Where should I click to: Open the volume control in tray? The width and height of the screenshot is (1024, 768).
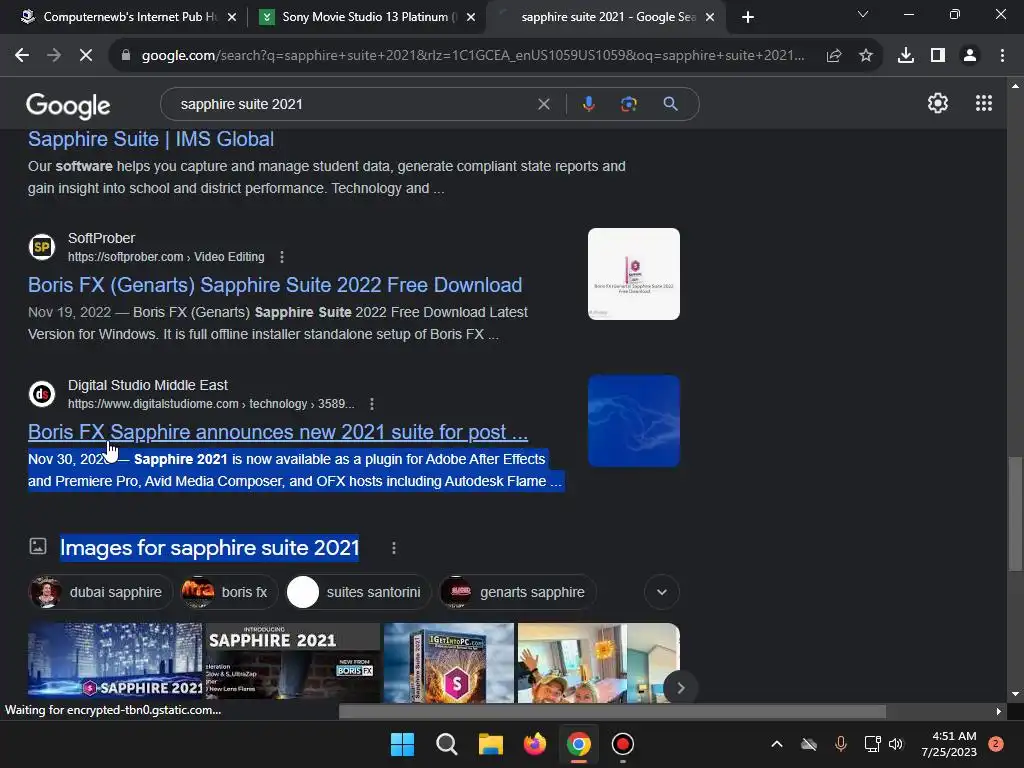[895, 744]
